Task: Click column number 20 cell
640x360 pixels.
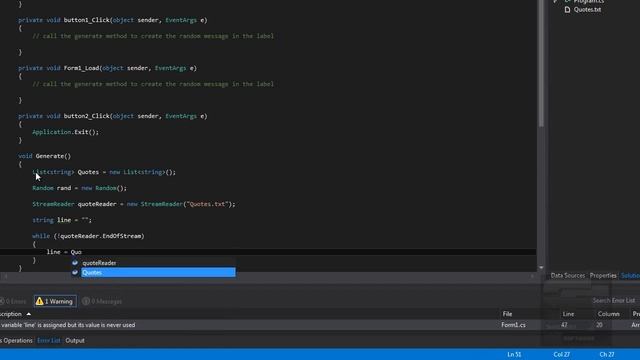Action: point(599,325)
